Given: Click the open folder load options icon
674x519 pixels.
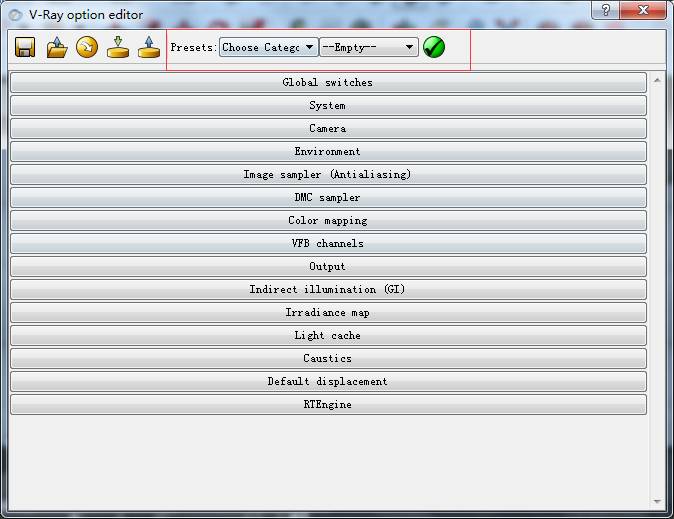Looking at the screenshot, I should [x=56, y=47].
